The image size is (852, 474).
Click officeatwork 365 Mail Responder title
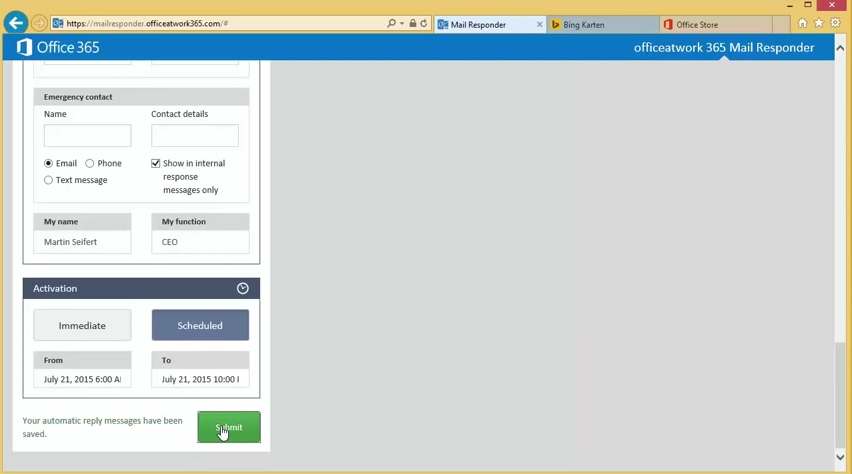tap(724, 47)
